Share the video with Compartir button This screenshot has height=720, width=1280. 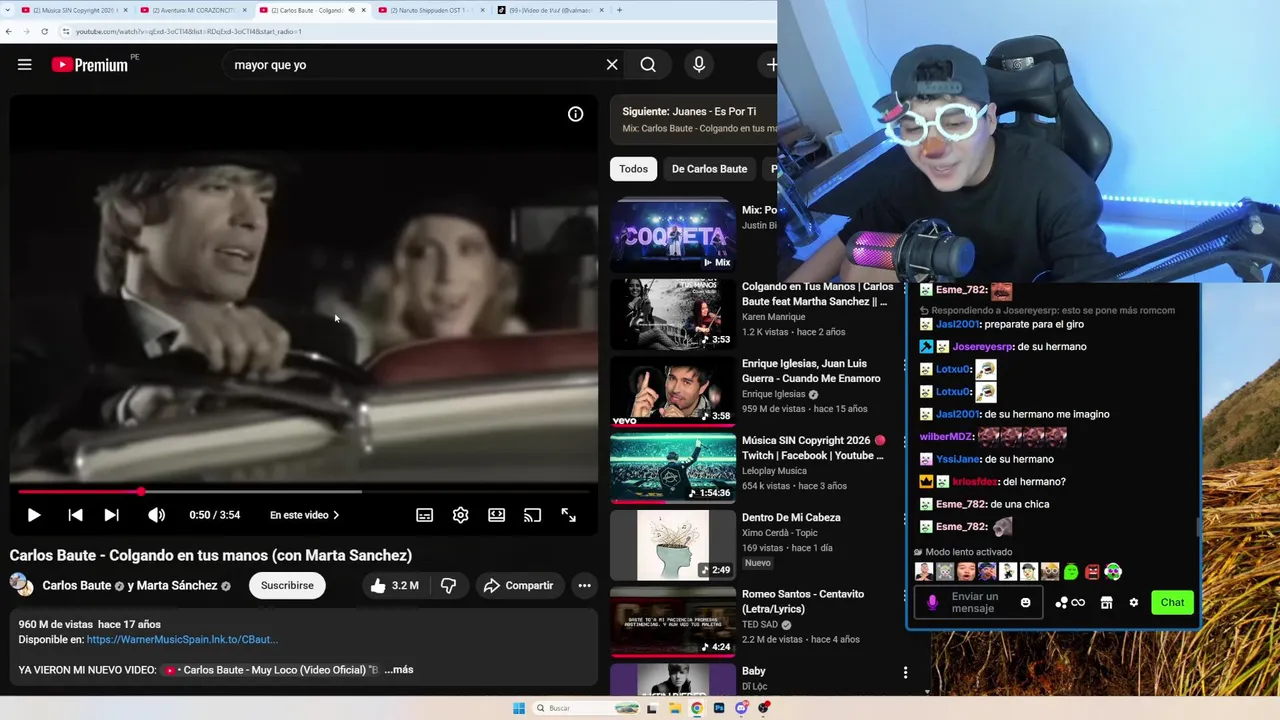(x=518, y=586)
